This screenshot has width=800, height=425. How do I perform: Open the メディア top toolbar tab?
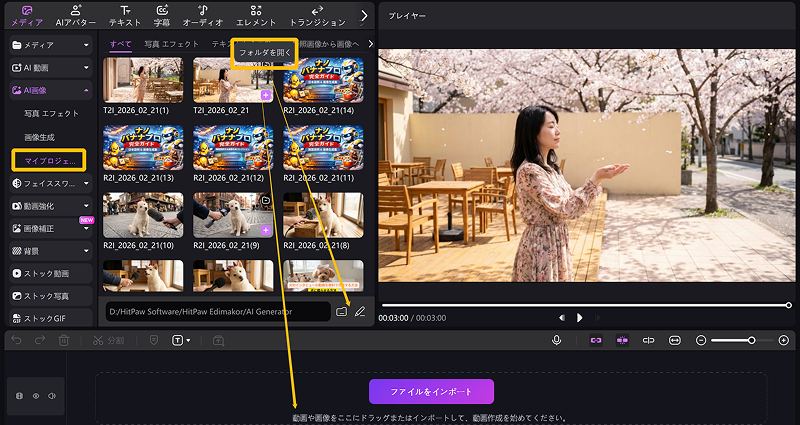tap(27, 16)
